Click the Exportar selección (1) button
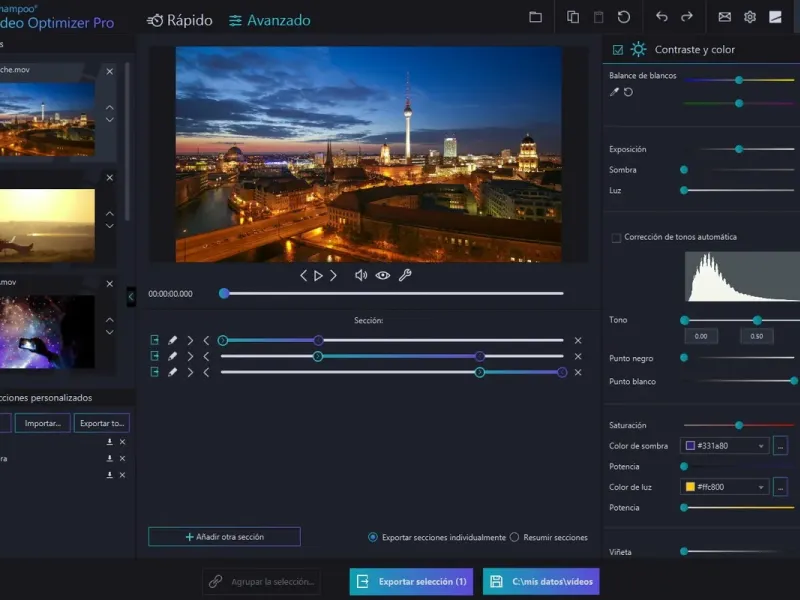Image resolution: width=800 pixels, height=600 pixels. click(412, 581)
